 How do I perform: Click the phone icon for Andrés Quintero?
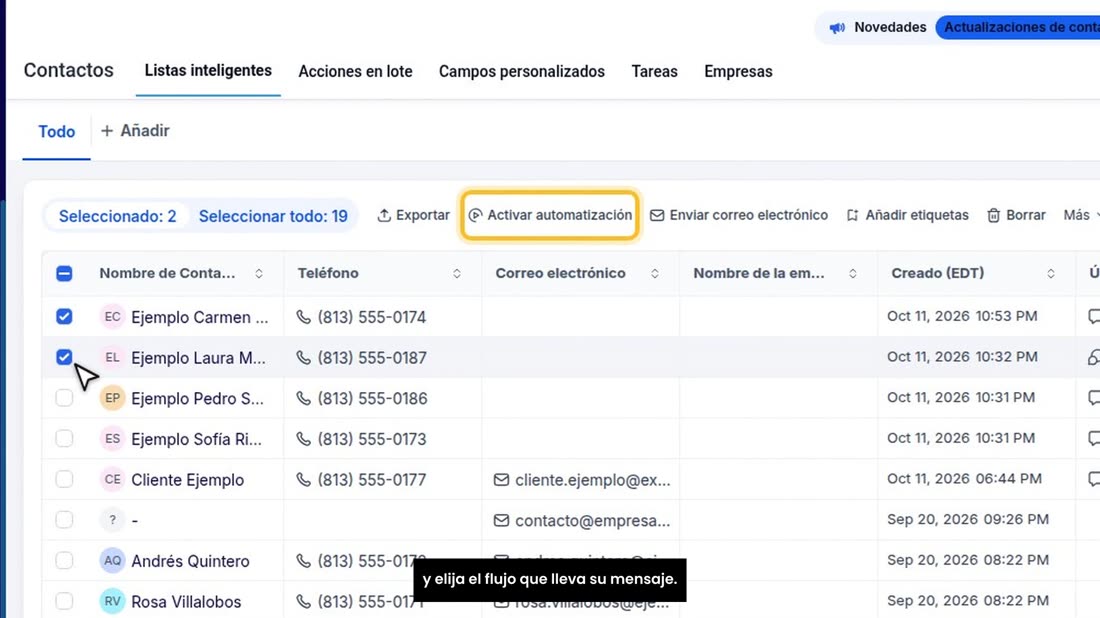click(303, 561)
